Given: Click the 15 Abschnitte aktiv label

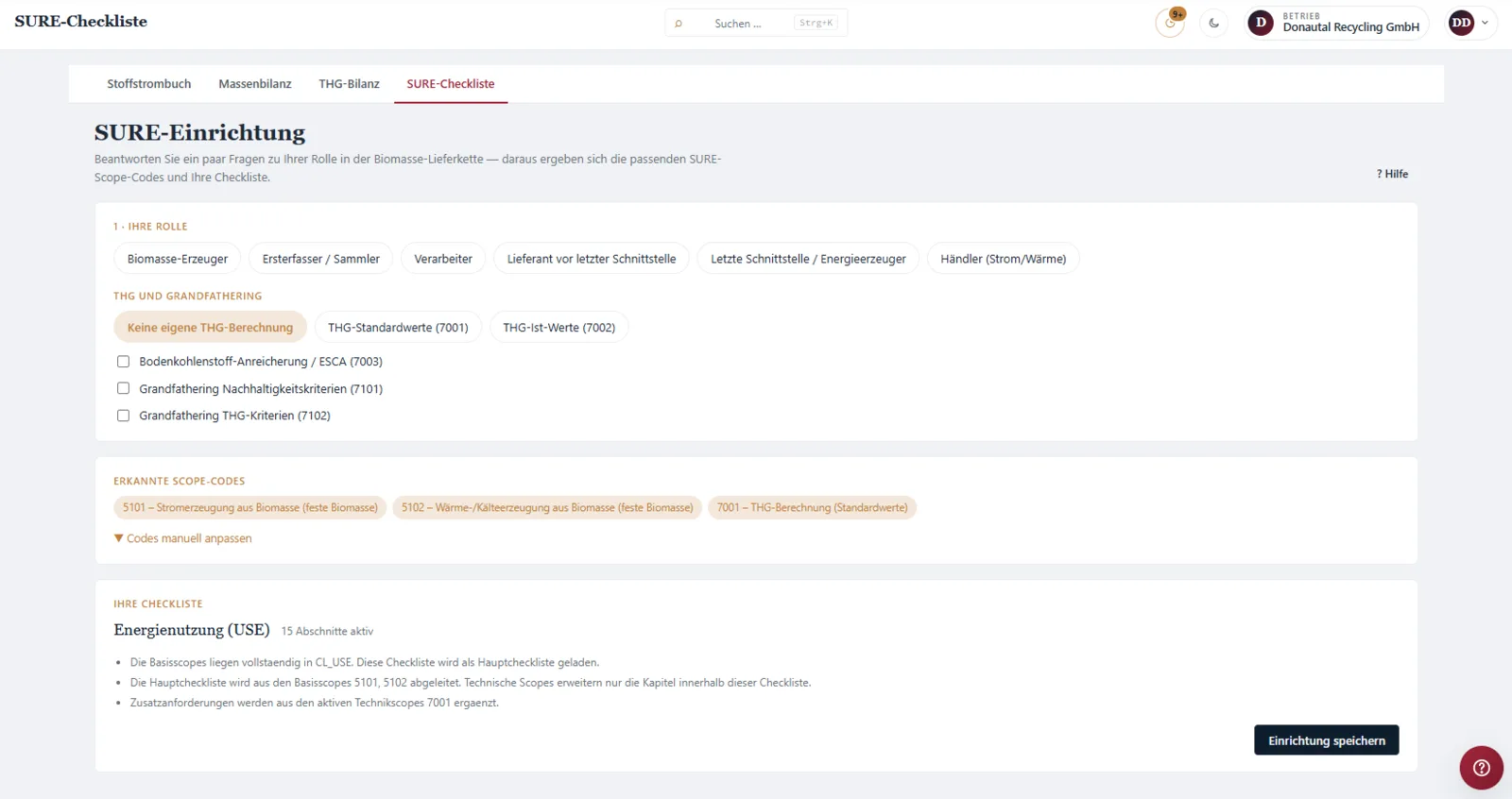Looking at the screenshot, I should point(327,632).
